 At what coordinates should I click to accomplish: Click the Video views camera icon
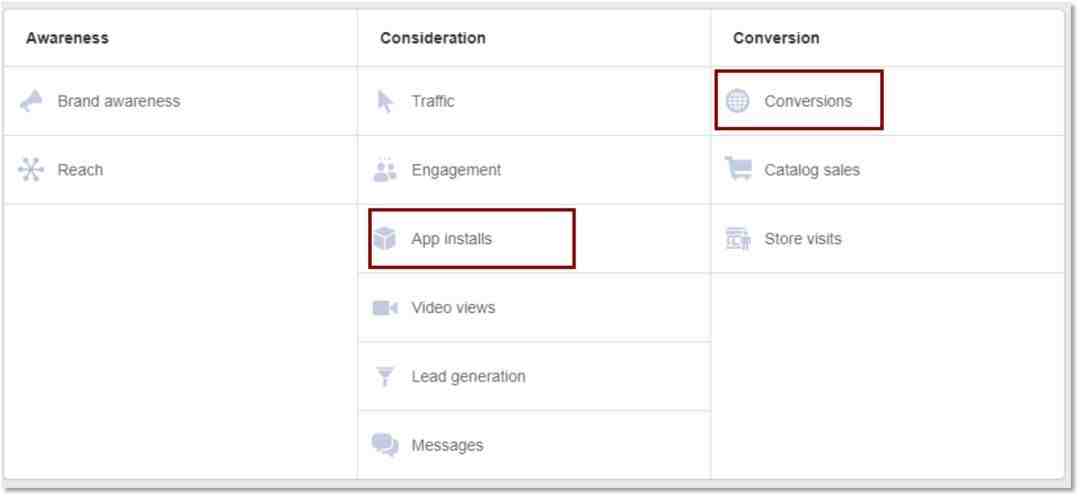click(x=385, y=308)
